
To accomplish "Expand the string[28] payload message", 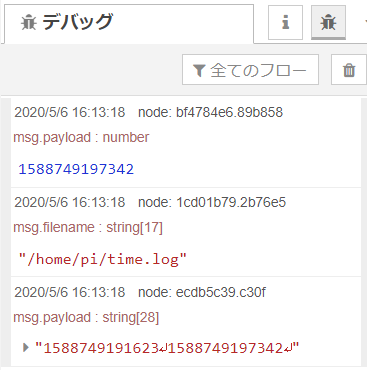I will pyautogui.click(x=26, y=348).
